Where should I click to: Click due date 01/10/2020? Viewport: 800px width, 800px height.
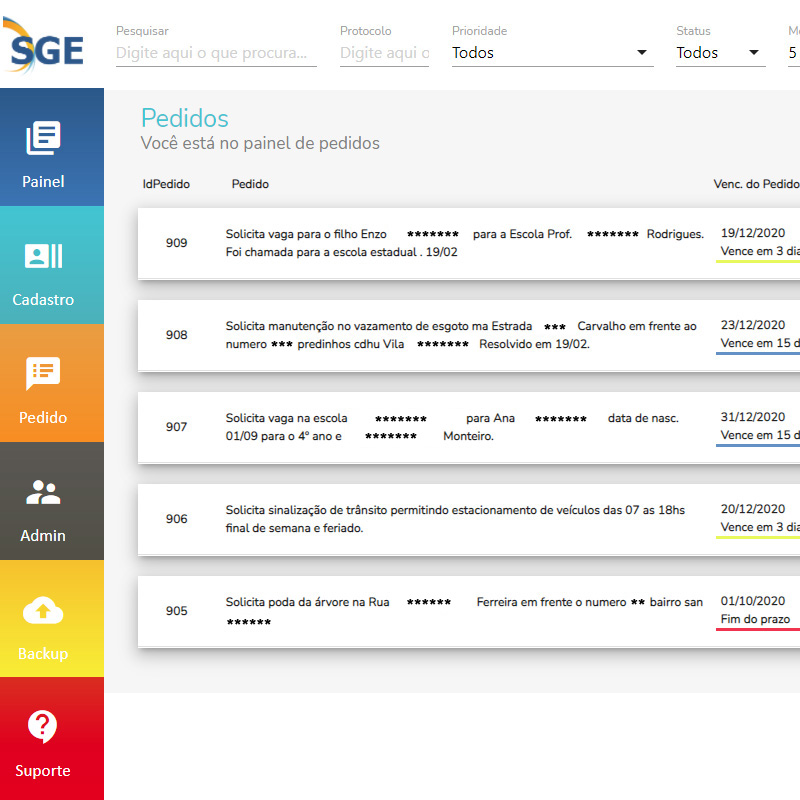point(753,601)
